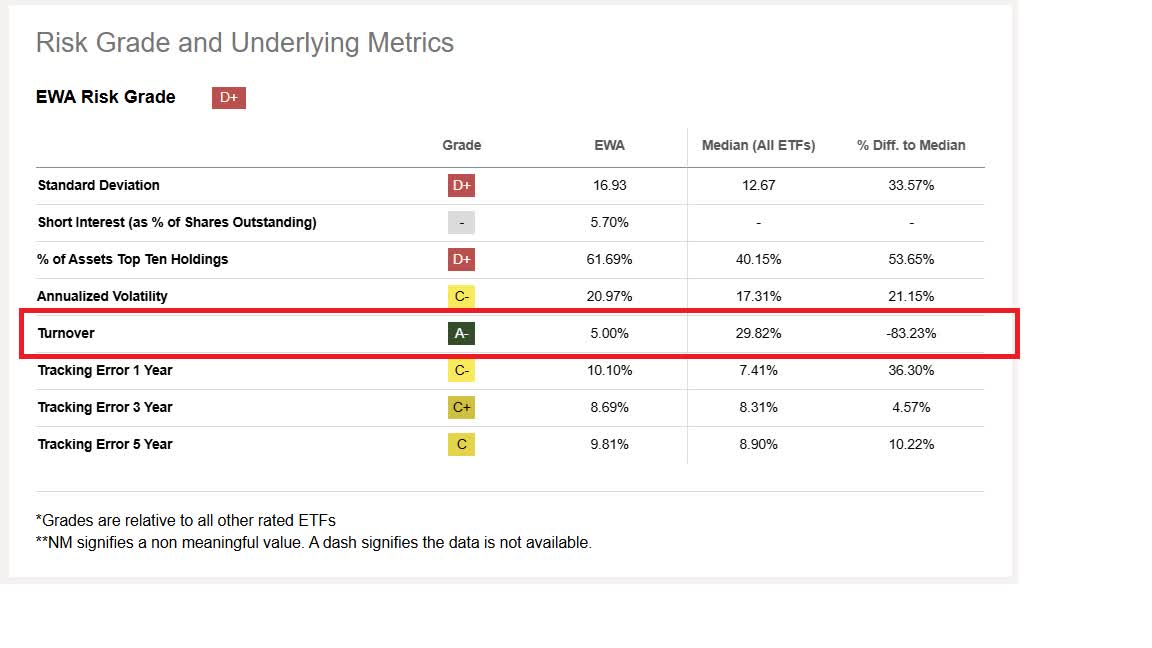The image size is (1152, 648).
Task: Click the Tracking Error 3 Year C+ badge
Action: (461, 407)
